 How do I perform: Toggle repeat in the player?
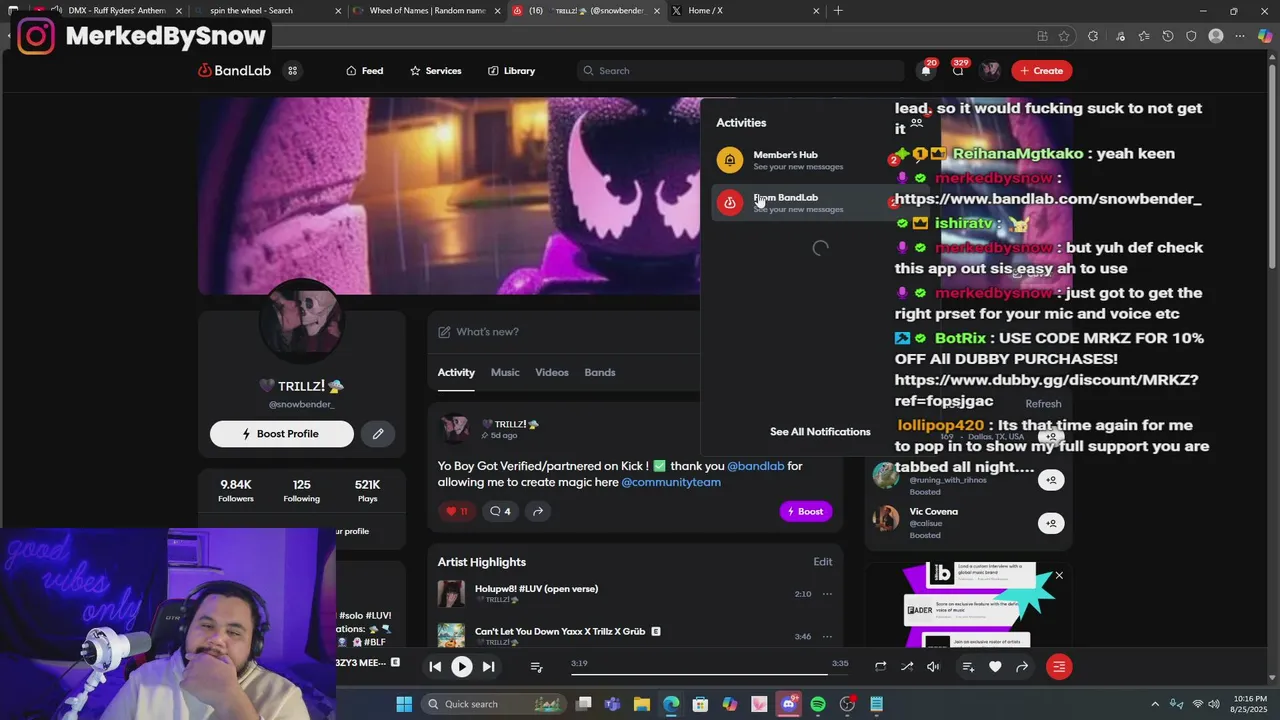(880, 667)
